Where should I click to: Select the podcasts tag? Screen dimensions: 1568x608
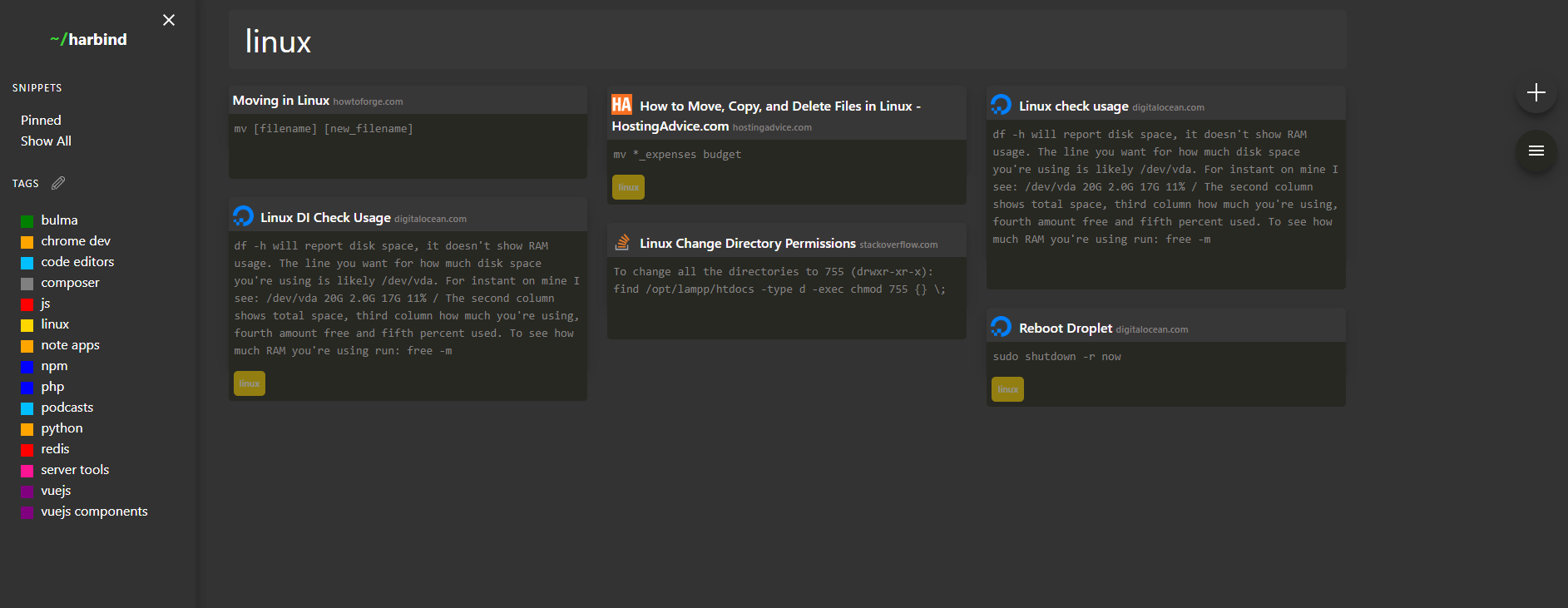point(67,408)
